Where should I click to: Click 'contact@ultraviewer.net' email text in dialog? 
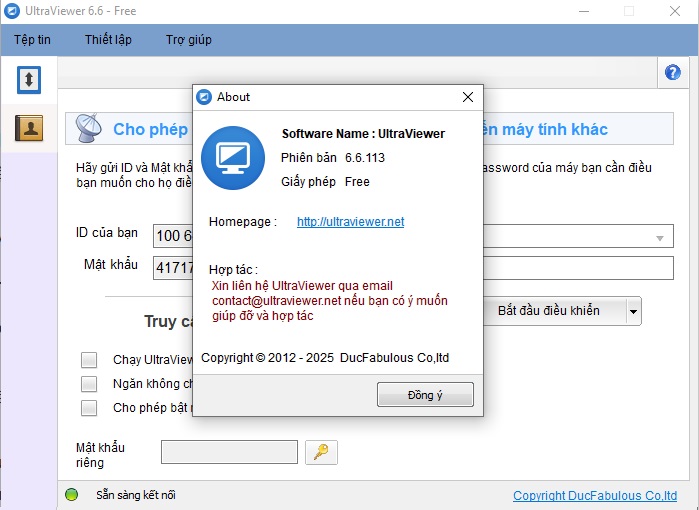(276, 301)
